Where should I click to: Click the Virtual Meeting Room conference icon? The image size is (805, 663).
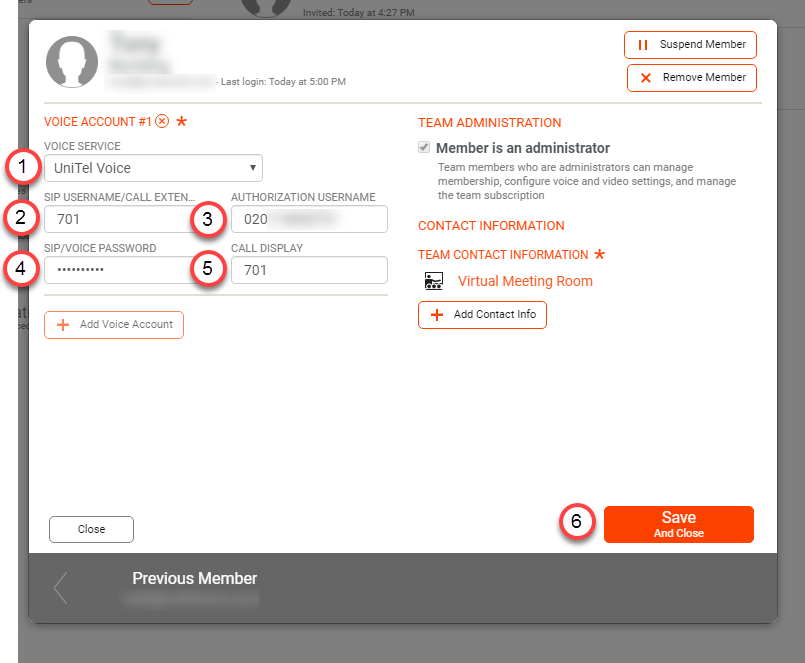click(434, 281)
